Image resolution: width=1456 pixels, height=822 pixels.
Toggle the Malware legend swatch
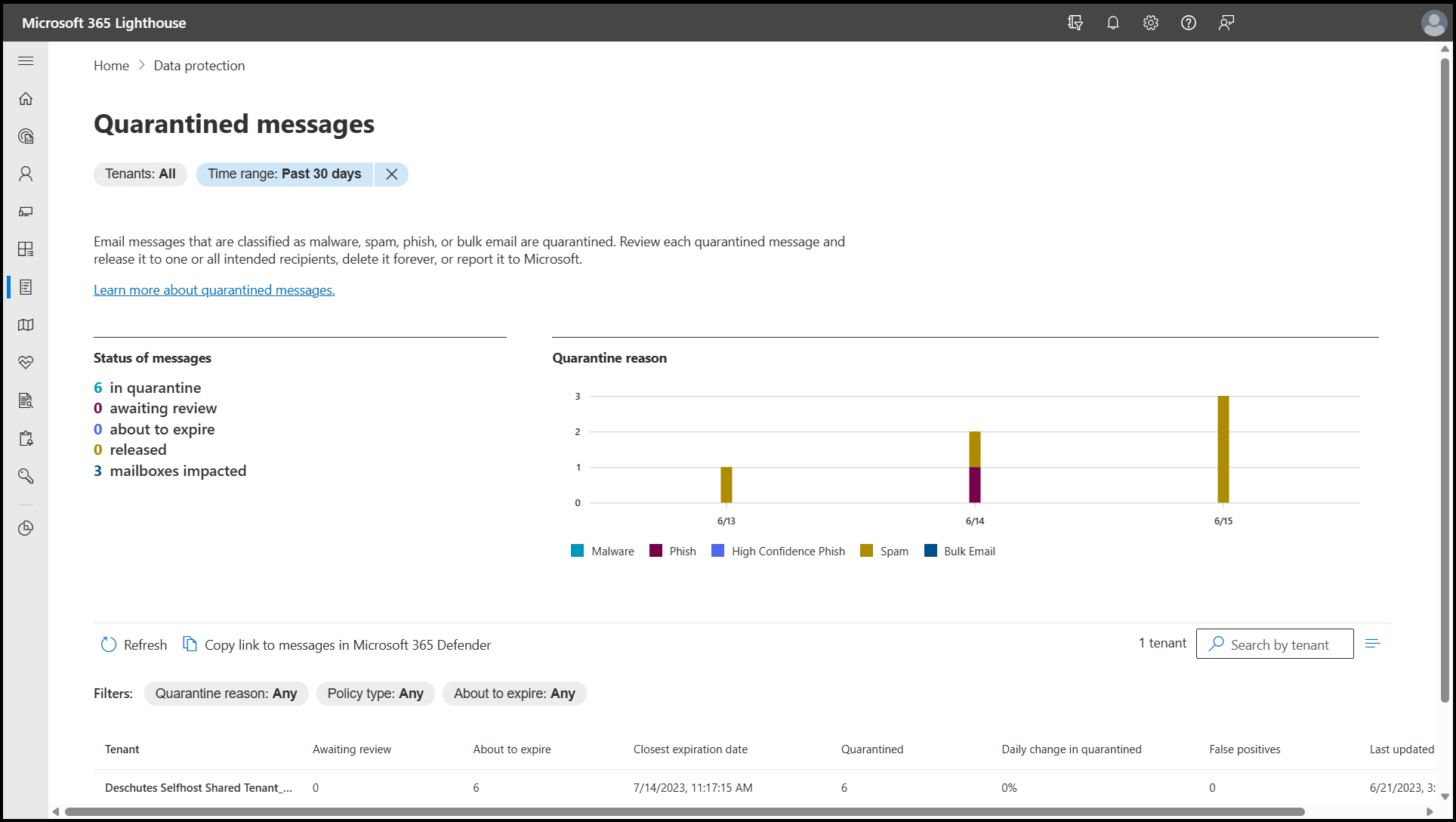click(x=578, y=551)
